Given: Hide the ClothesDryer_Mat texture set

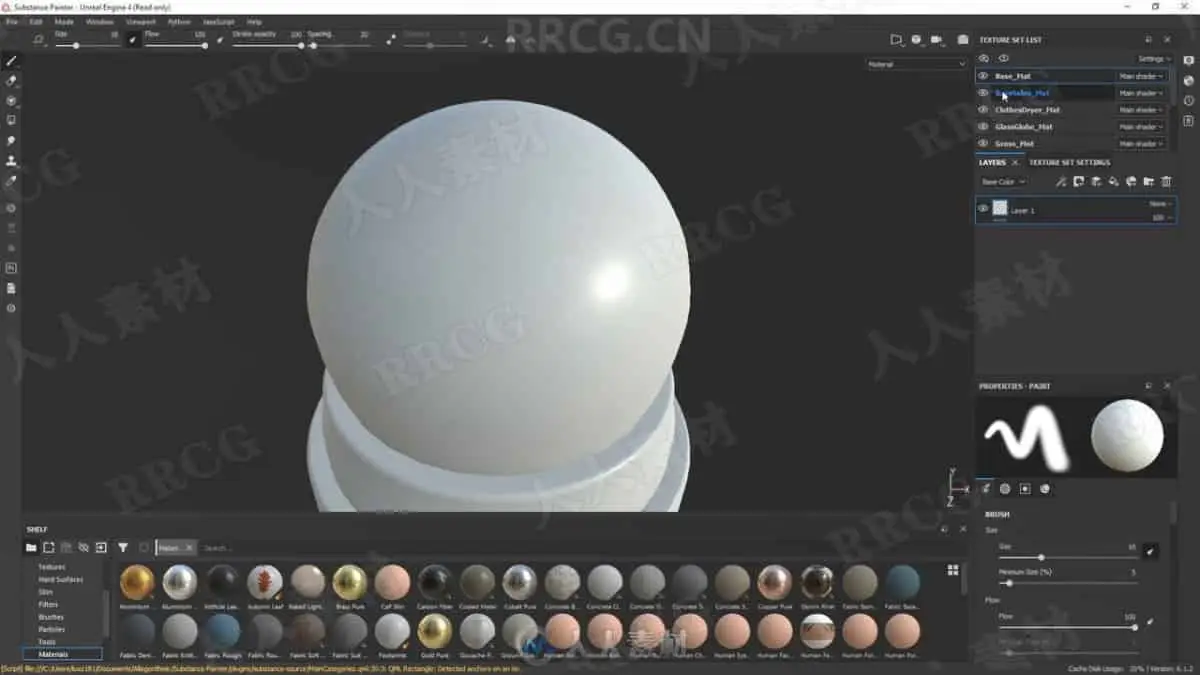Looking at the screenshot, I should [x=983, y=110].
